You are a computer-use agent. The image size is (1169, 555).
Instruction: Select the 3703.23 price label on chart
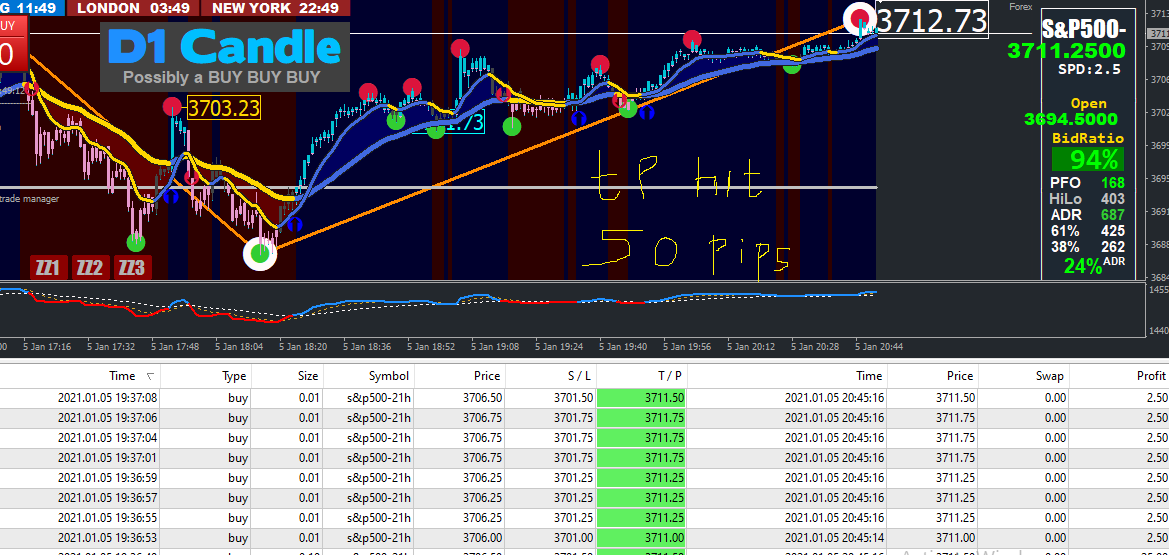click(224, 109)
